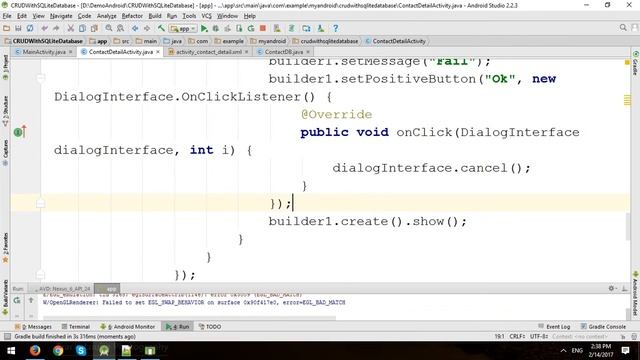This screenshot has height=360, width=640.
Task: Click the Synchronize toolbar icon
Action: coord(30,28)
